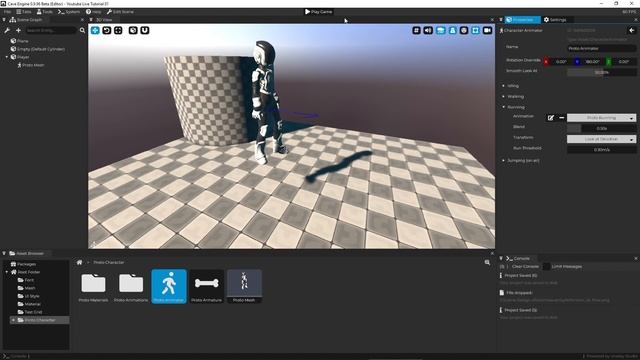Collapse the Player entity tree arrow
Screen dimensions: 640x360
pyautogui.click(x=7, y=57)
